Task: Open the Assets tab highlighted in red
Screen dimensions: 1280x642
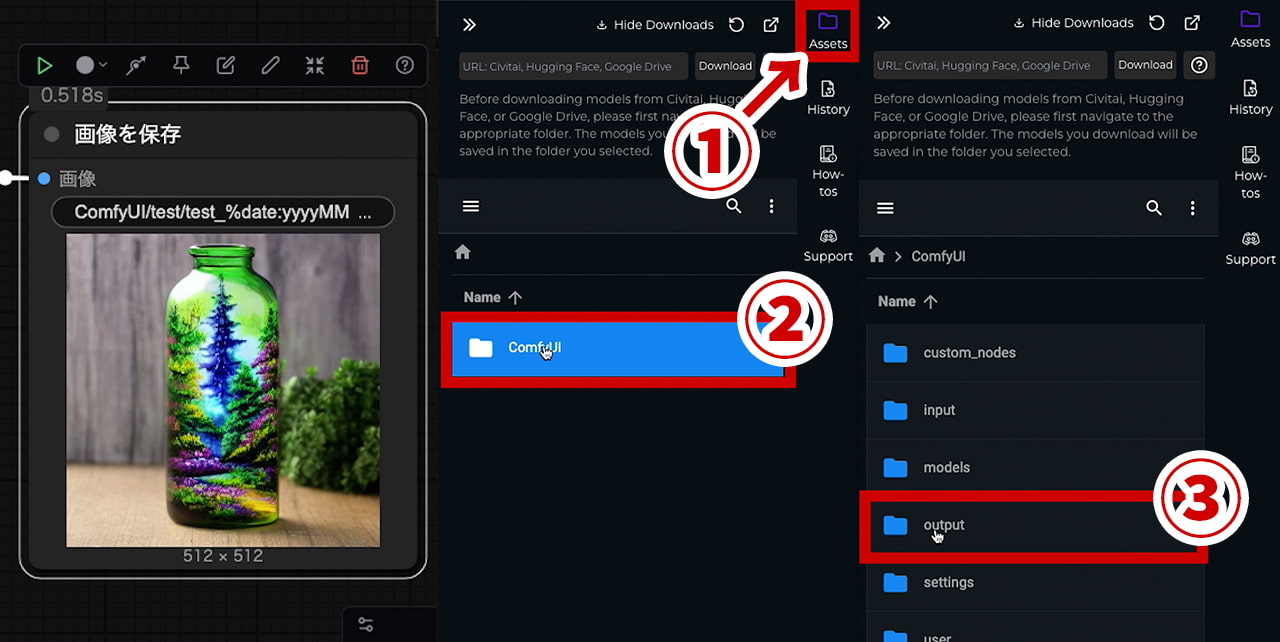Action: 827,32
